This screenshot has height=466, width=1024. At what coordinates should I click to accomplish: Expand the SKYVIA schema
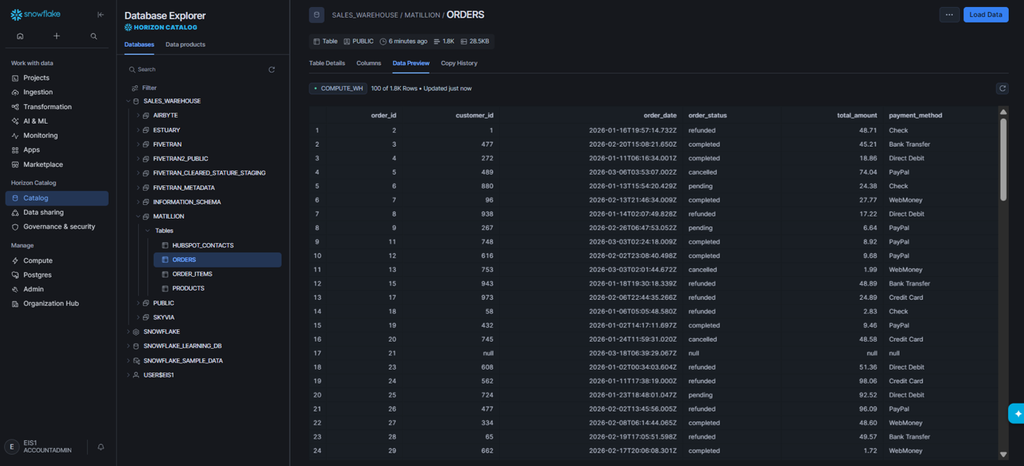tap(138, 317)
